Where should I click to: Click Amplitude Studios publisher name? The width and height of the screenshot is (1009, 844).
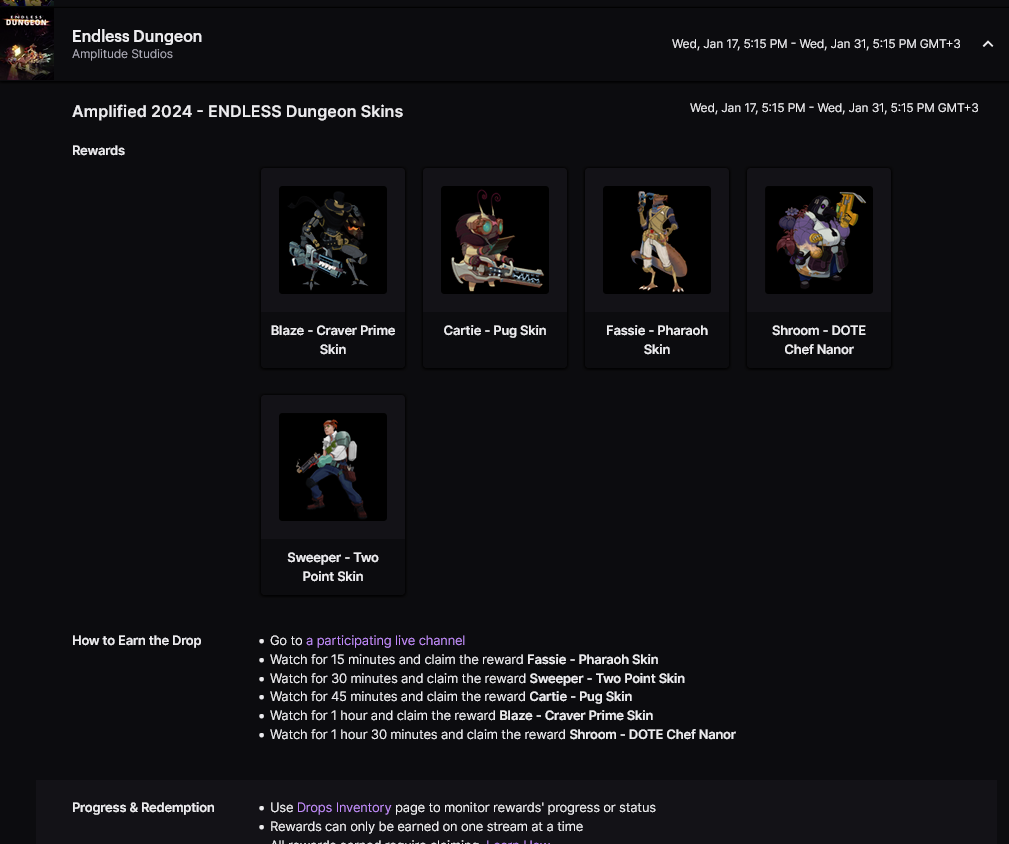point(122,54)
